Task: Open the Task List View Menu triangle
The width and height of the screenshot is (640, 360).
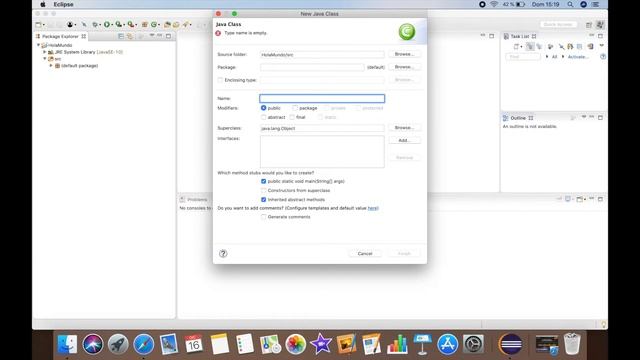Action: pos(601,46)
